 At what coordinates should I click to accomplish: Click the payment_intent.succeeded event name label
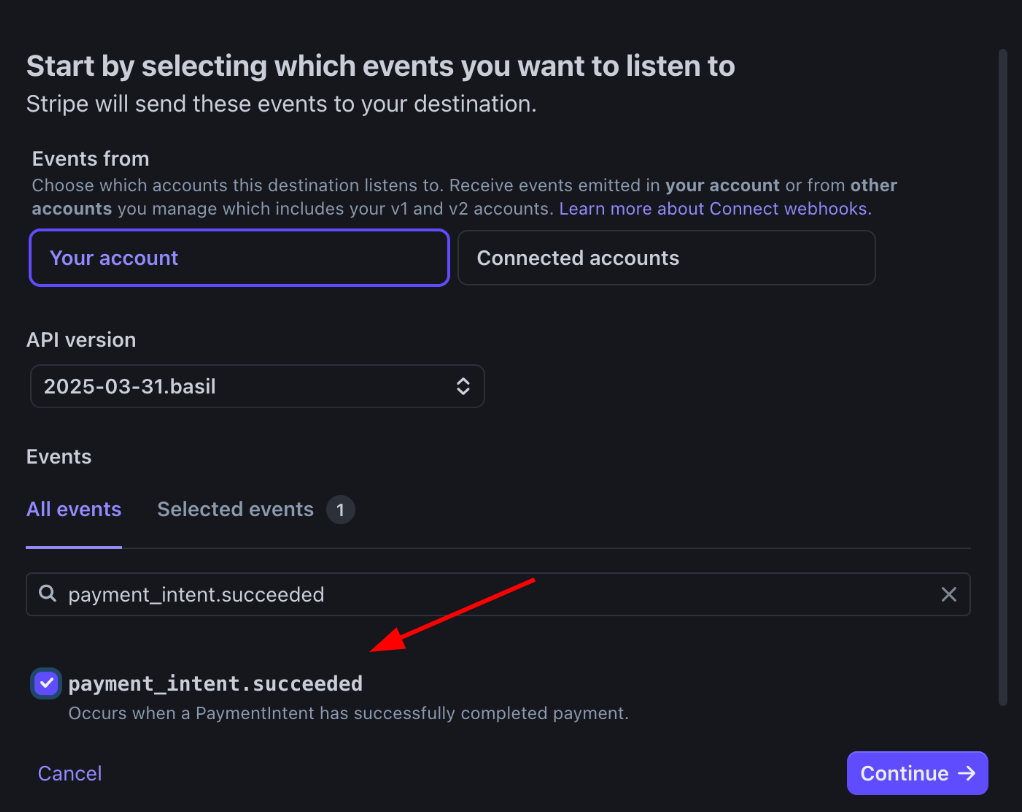coord(215,684)
